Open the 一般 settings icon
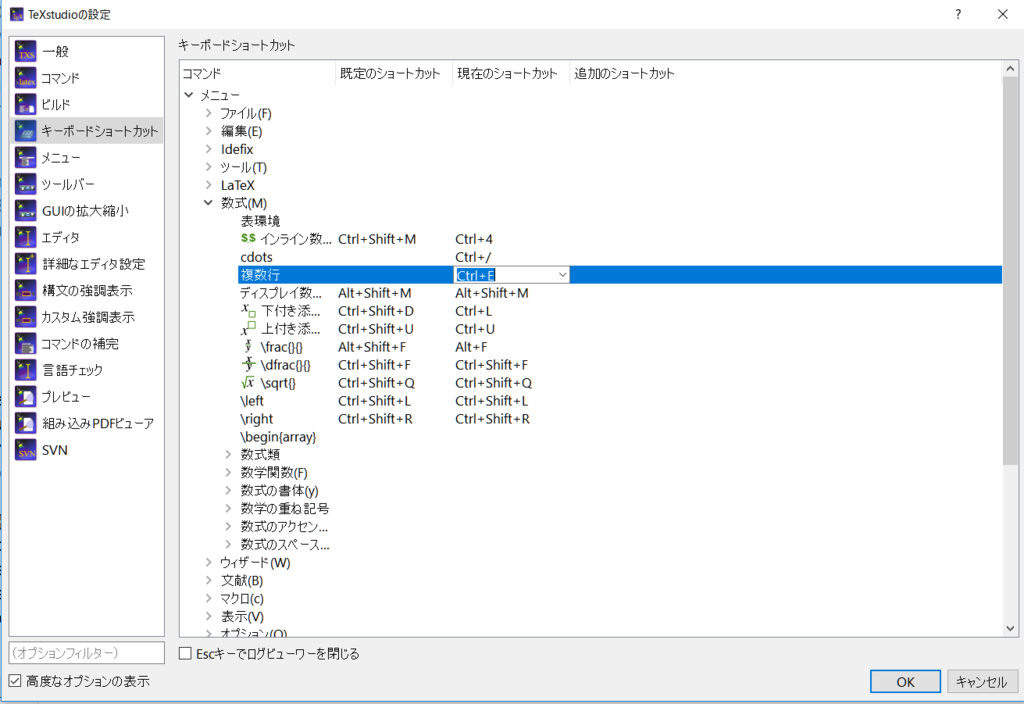The height and width of the screenshot is (704, 1024). click(25, 51)
